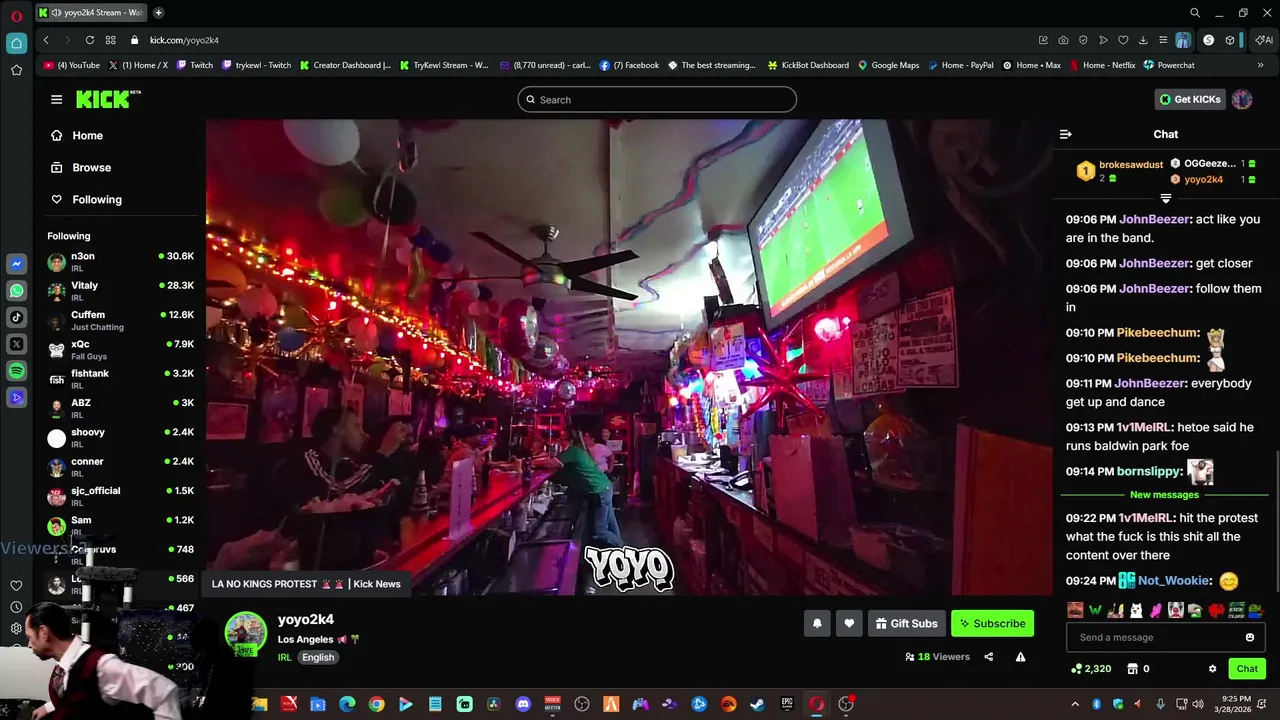
Task: Open the user avatar menu at top right
Action: (x=1242, y=99)
